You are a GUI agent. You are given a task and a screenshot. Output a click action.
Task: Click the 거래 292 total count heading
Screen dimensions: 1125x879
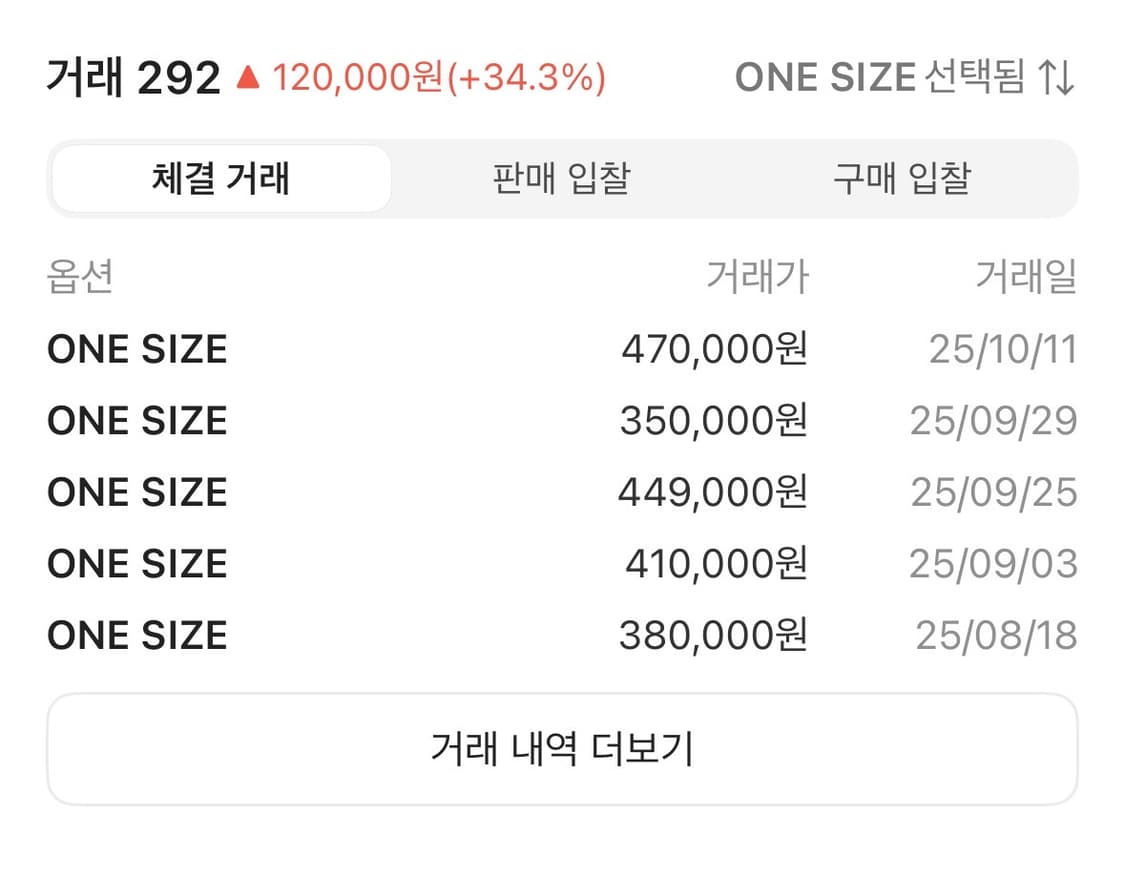coord(133,78)
